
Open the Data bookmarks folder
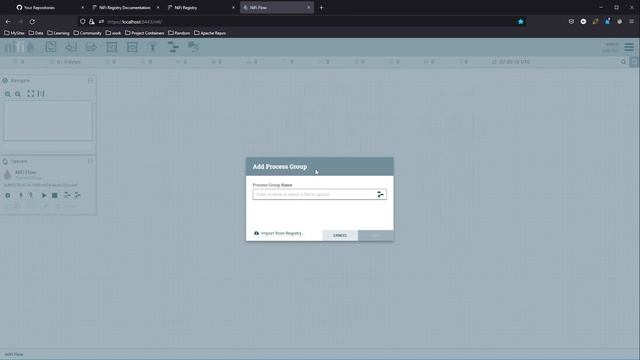click(36, 33)
